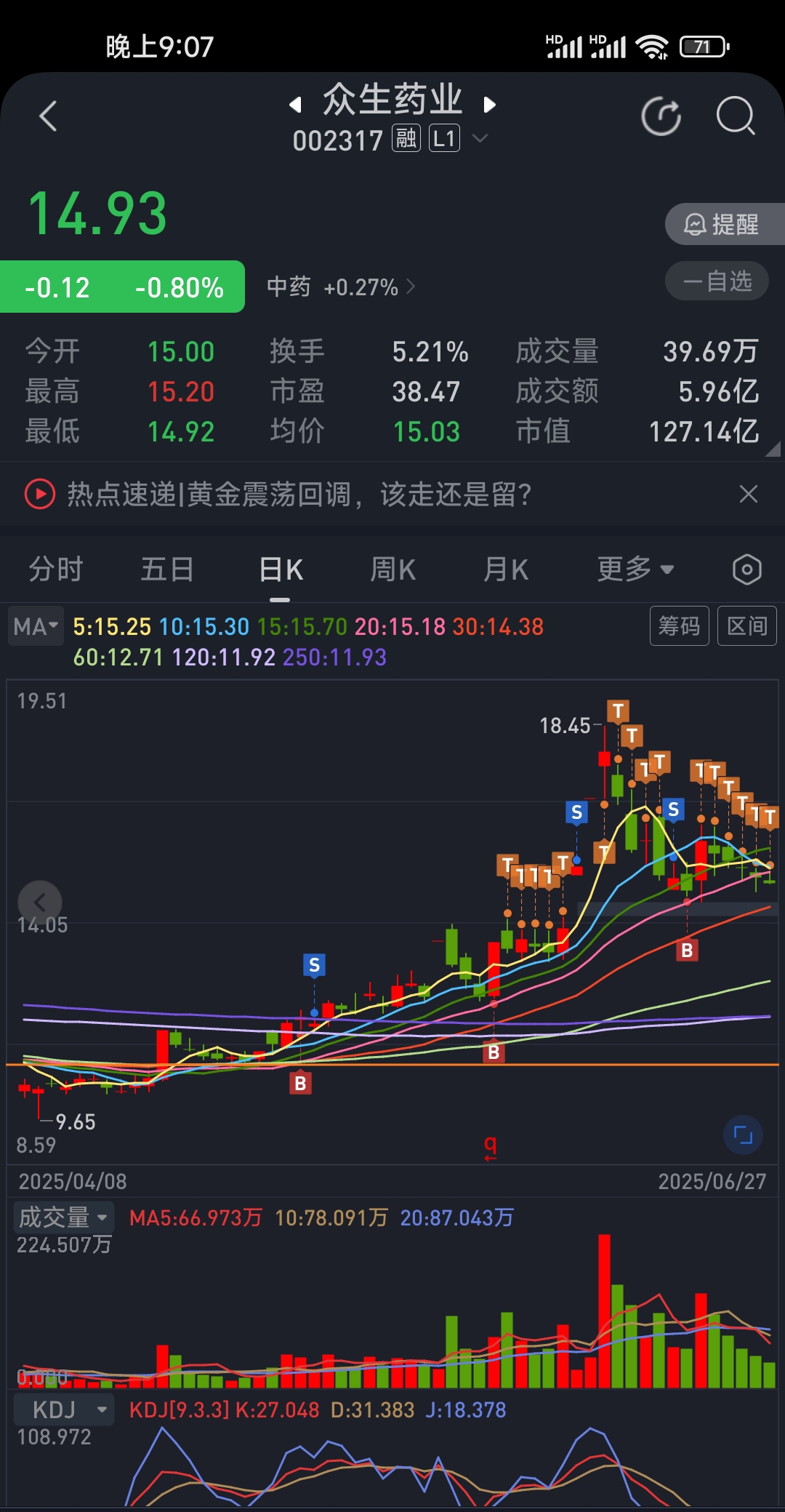The width and height of the screenshot is (785, 1512).
Task: Dismiss the news banner with X
Action: (748, 494)
